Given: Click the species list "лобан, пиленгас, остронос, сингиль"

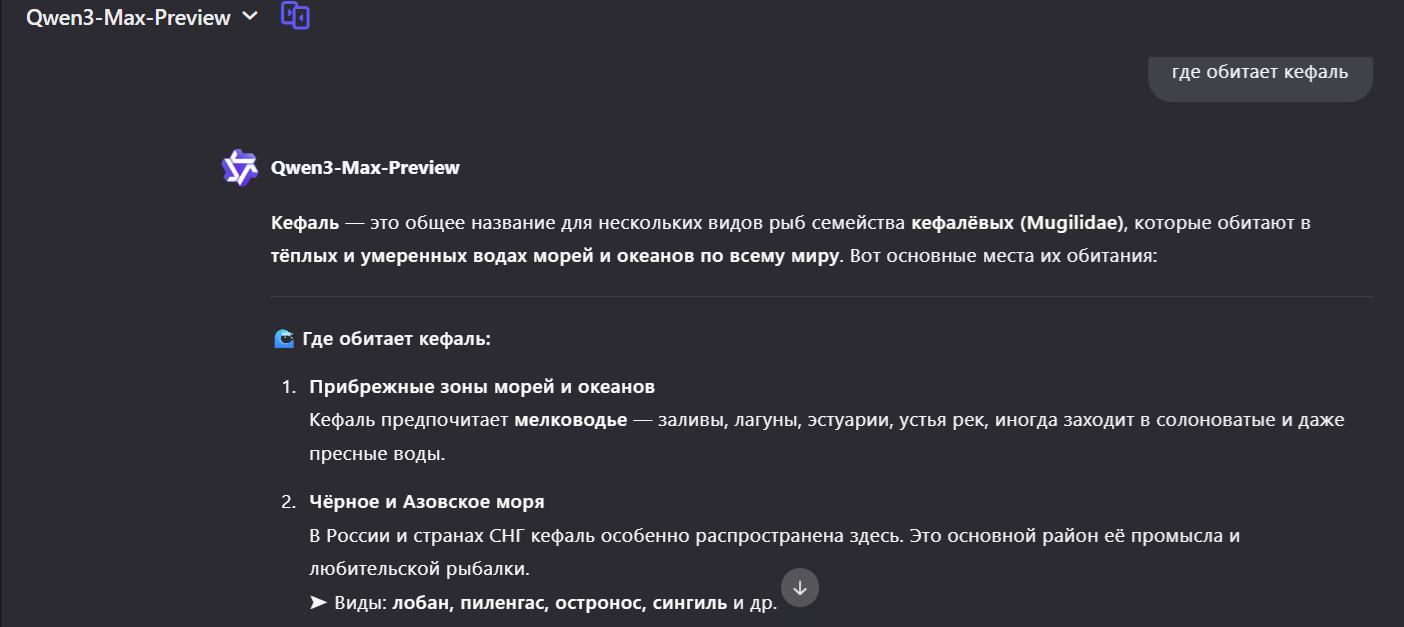Looking at the screenshot, I should pos(560,603).
